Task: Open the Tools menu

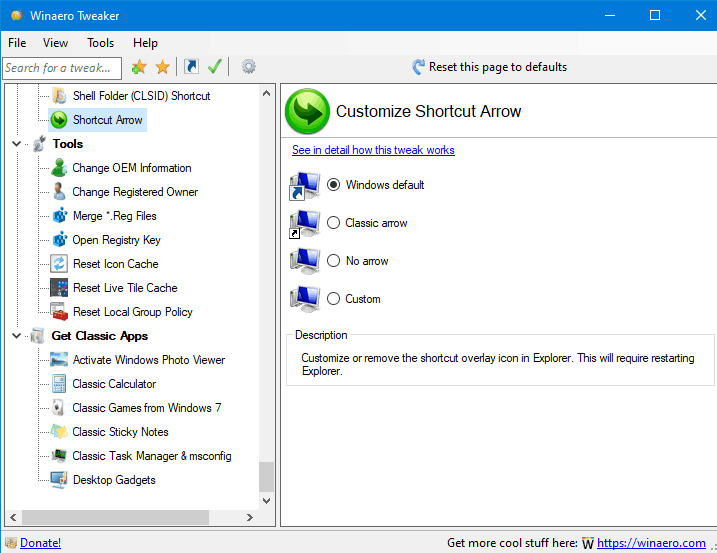Action: (x=101, y=43)
